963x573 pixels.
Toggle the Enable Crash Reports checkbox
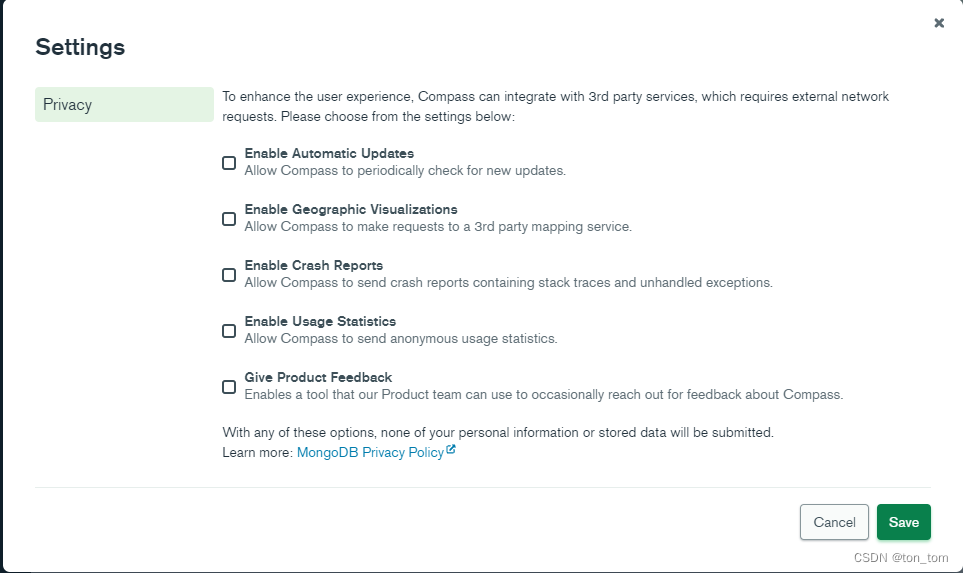coord(229,274)
